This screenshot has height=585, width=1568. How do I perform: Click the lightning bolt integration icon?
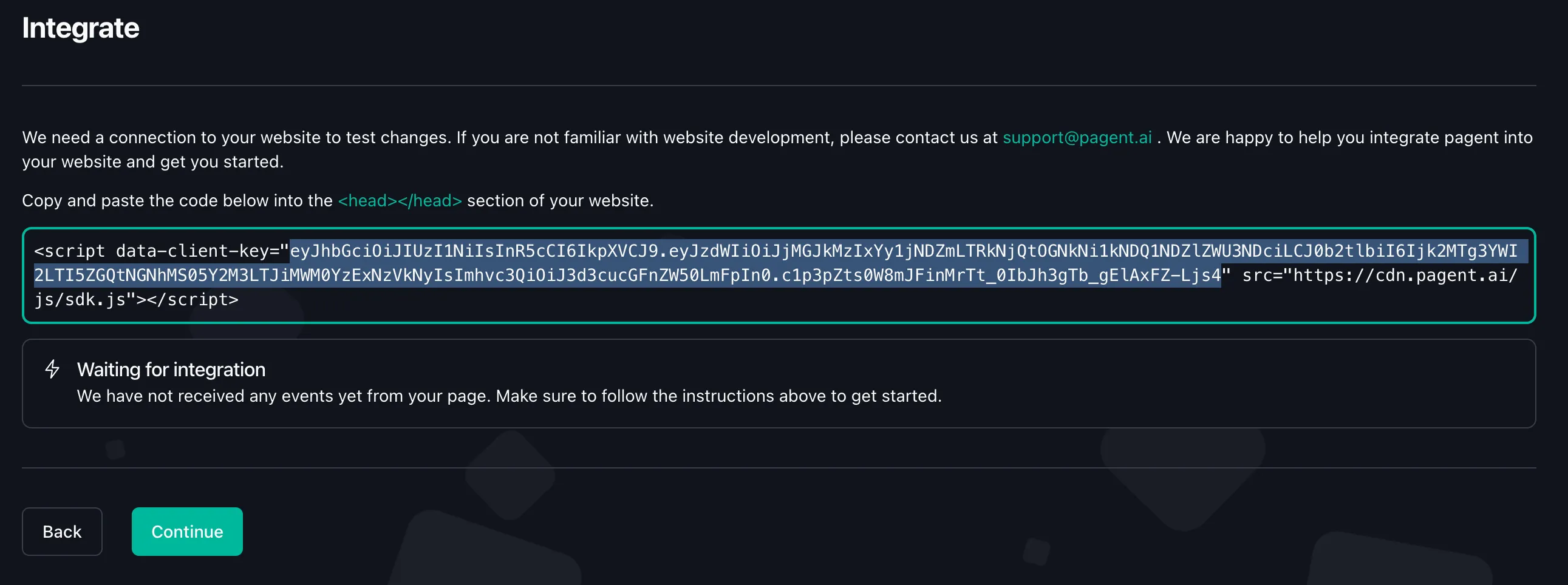click(52, 369)
